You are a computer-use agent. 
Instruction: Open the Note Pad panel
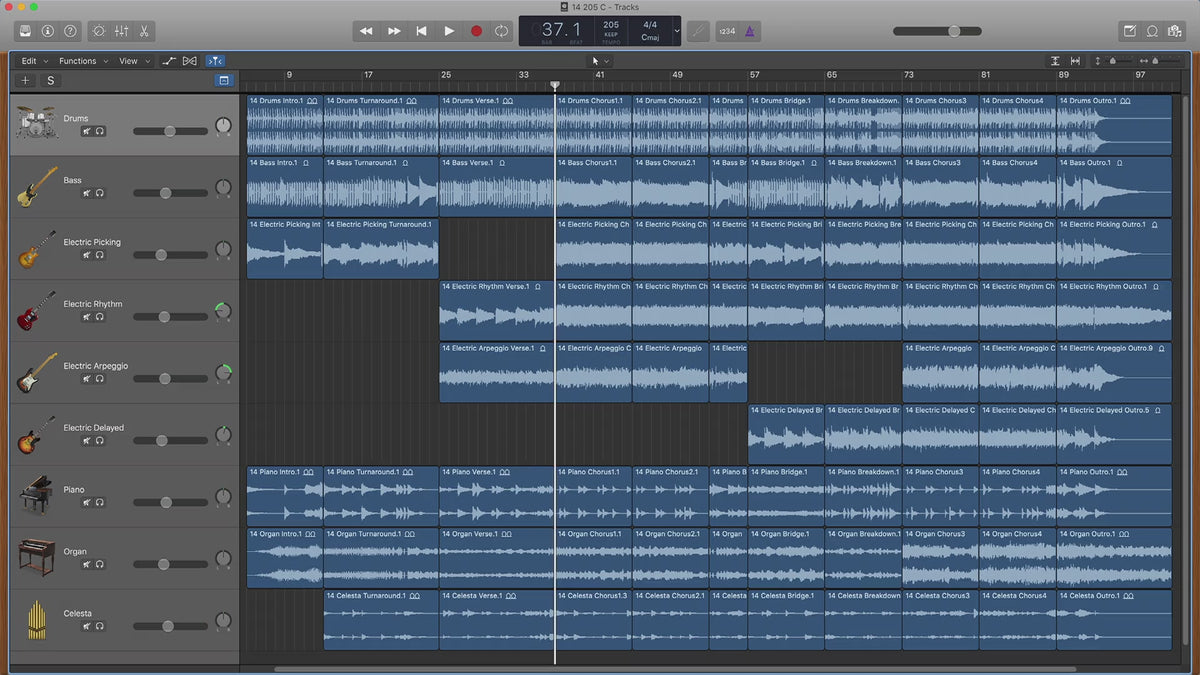(x=1129, y=31)
